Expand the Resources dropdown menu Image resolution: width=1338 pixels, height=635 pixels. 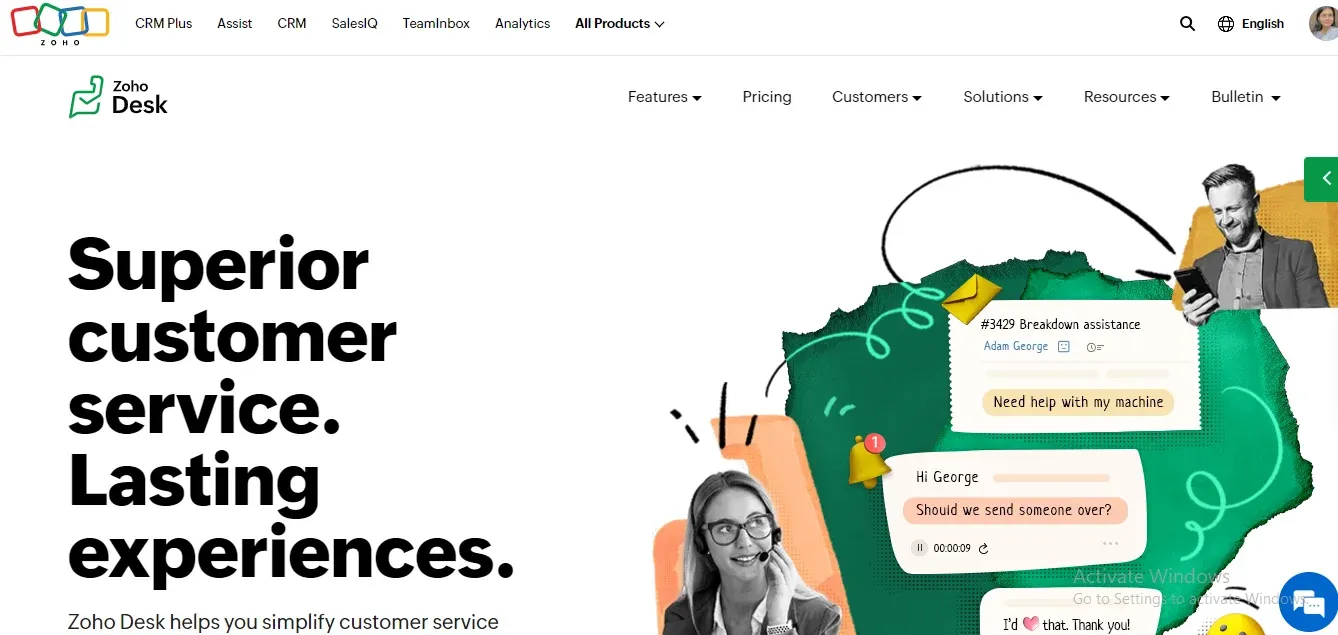[x=1127, y=97]
